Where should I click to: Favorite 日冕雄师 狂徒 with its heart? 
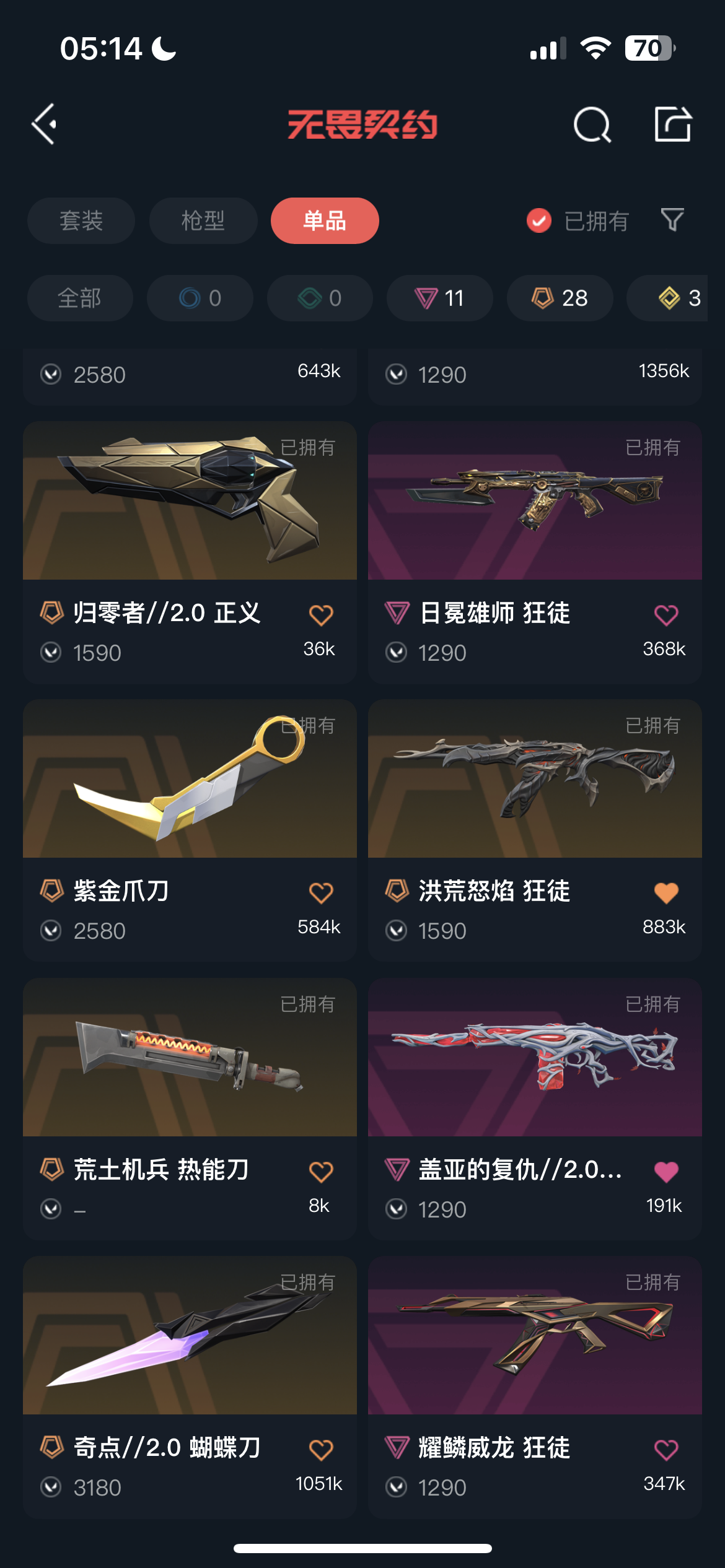(x=666, y=615)
